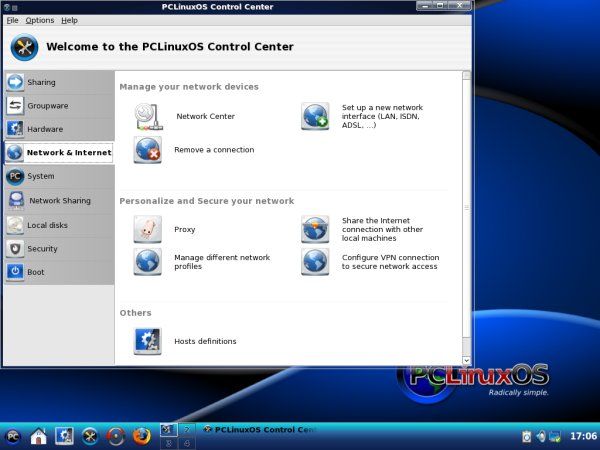Click the Proxy text label
The image size is (600, 450).
(184, 229)
